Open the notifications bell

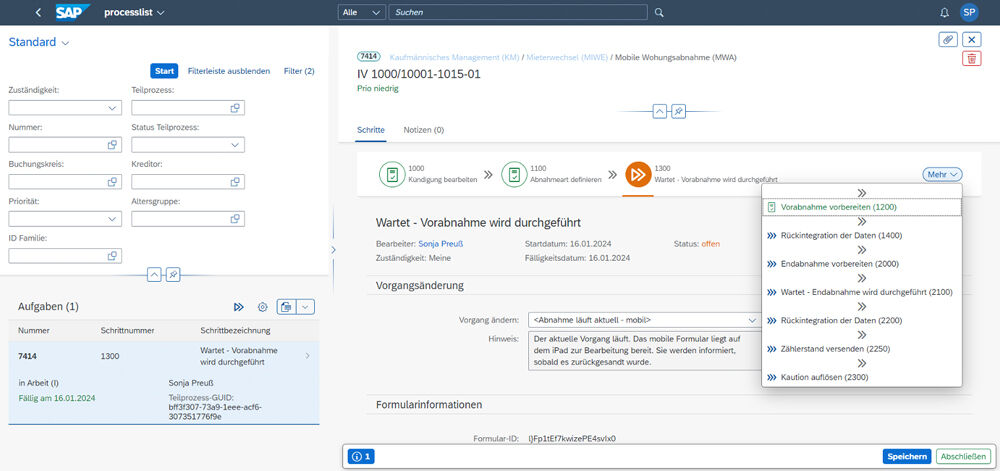[x=945, y=13]
